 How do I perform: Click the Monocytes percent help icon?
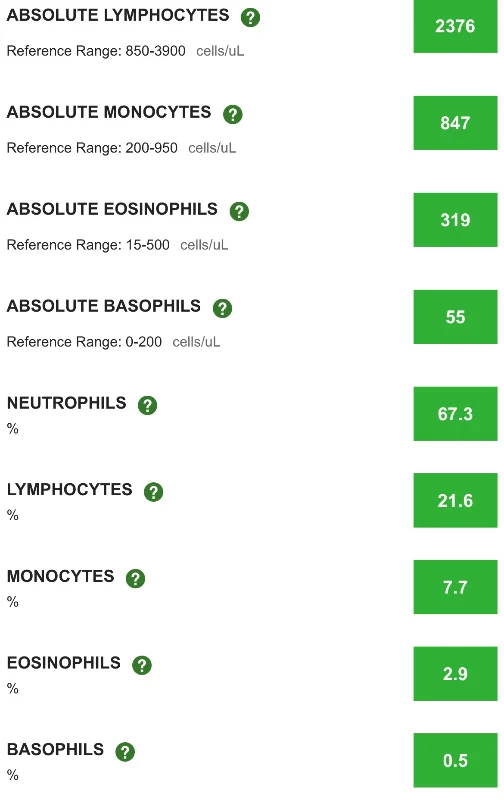(x=135, y=579)
